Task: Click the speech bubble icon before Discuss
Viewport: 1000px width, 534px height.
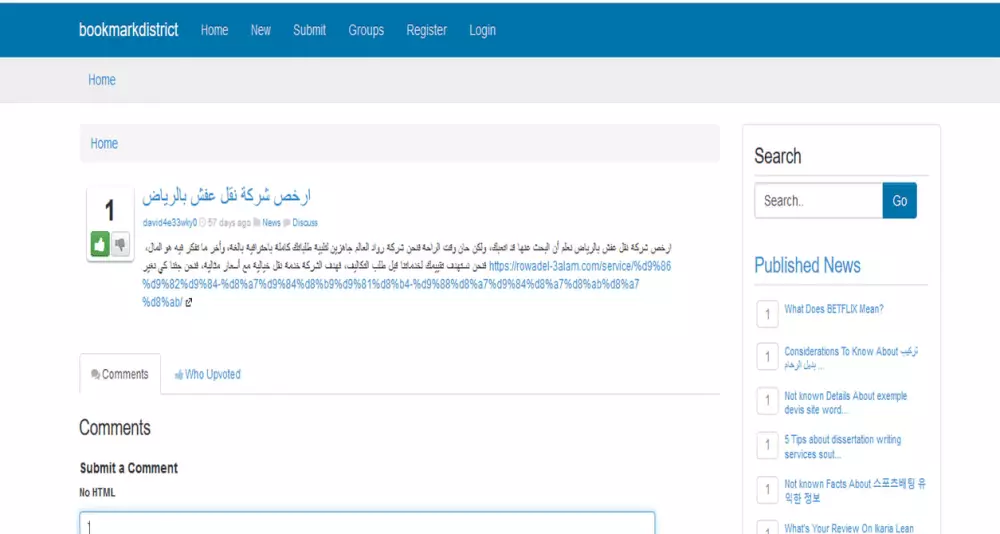Action: point(286,223)
